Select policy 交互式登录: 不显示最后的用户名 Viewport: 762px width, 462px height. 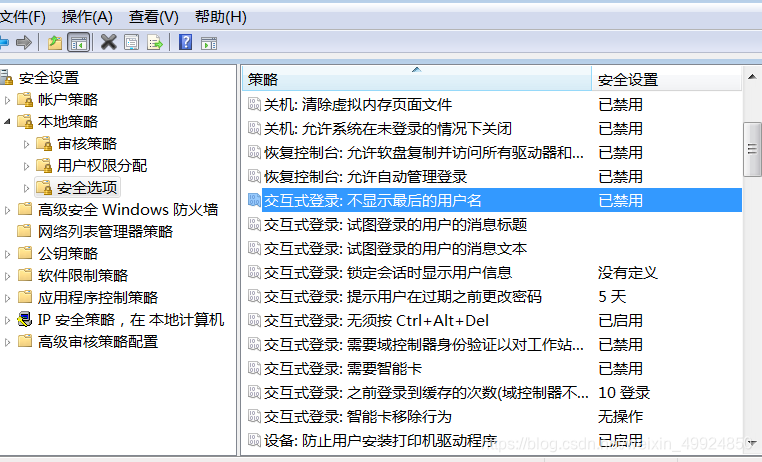click(x=495, y=200)
